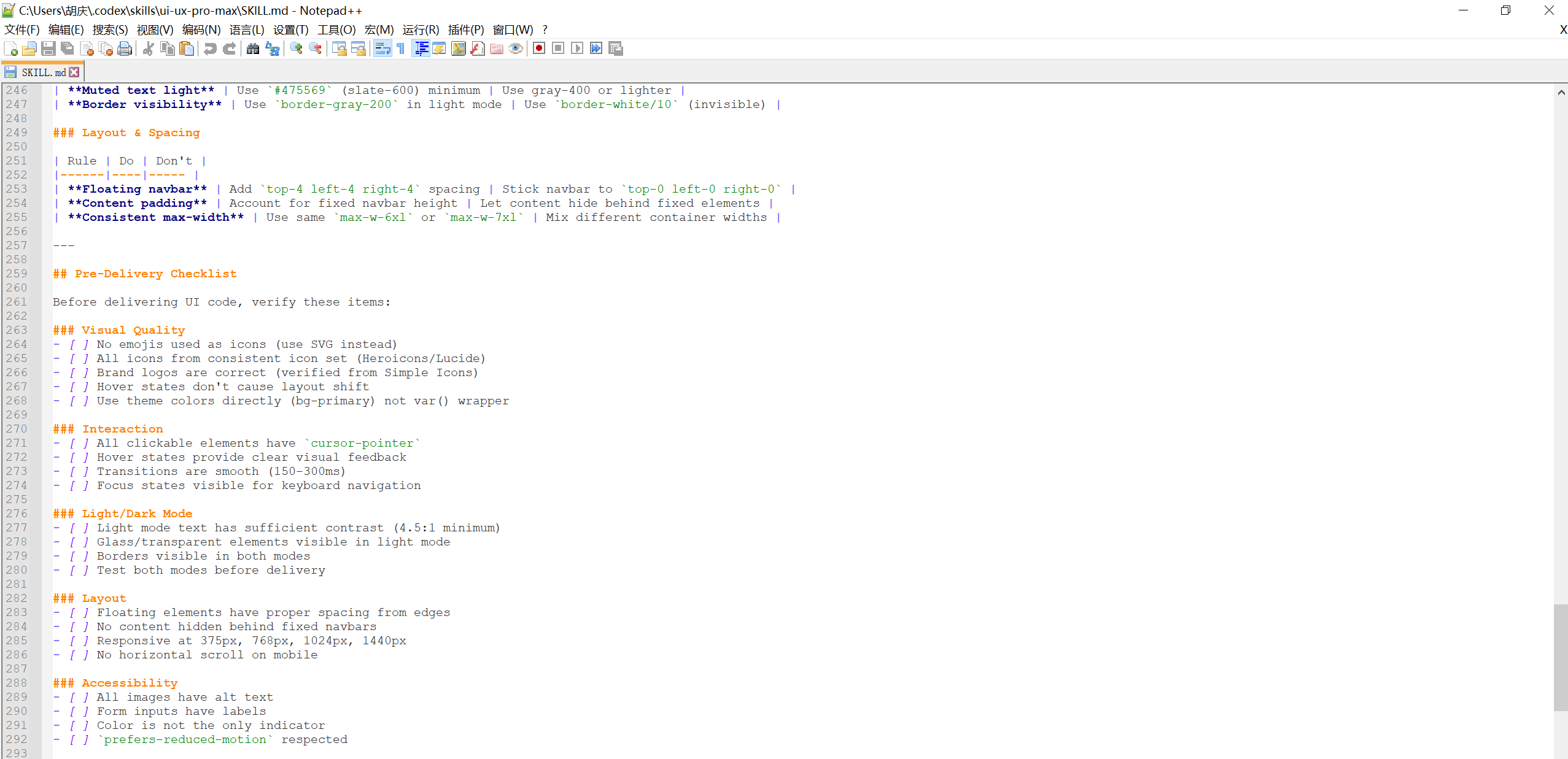
Task: Click the vertical scrollbar thumb
Action: pos(1561,657)
